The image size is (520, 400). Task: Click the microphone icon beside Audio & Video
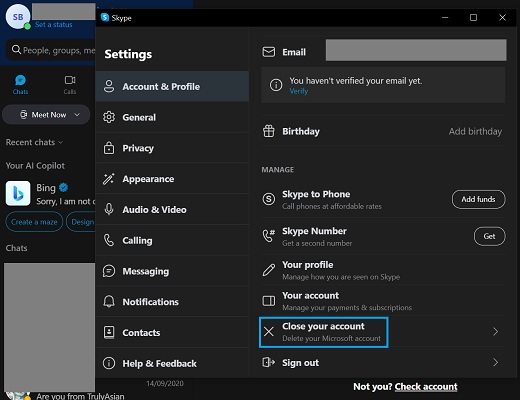coord(109,209)
